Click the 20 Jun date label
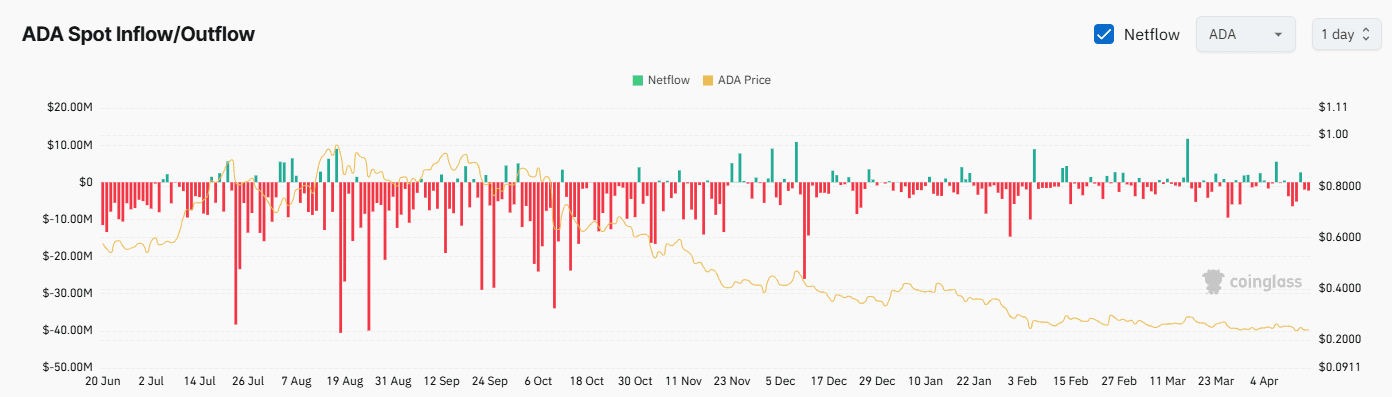Screen dimensions: 1392x397 point(103,381)
